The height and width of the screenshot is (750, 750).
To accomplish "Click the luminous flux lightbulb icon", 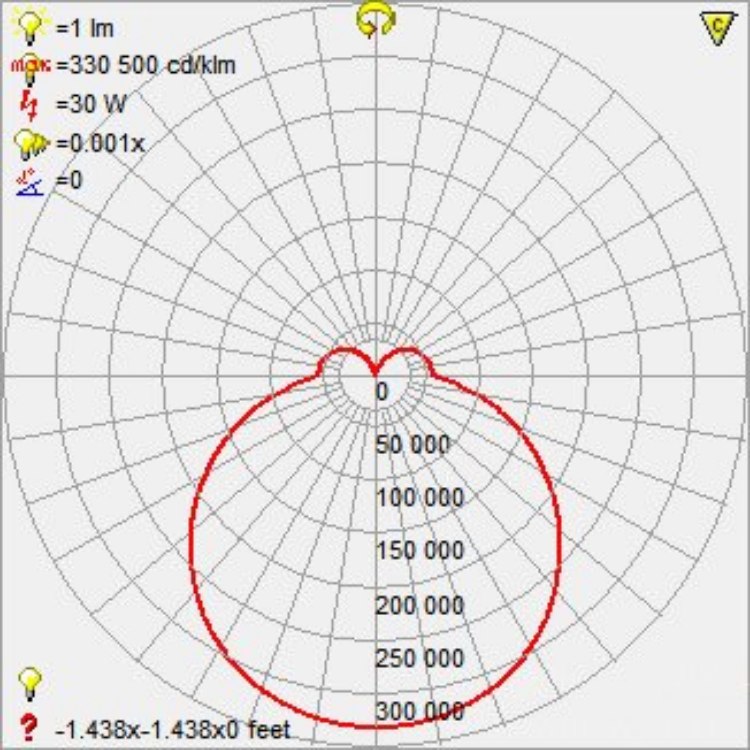I will pyautogui.click(x=31, y=26).
